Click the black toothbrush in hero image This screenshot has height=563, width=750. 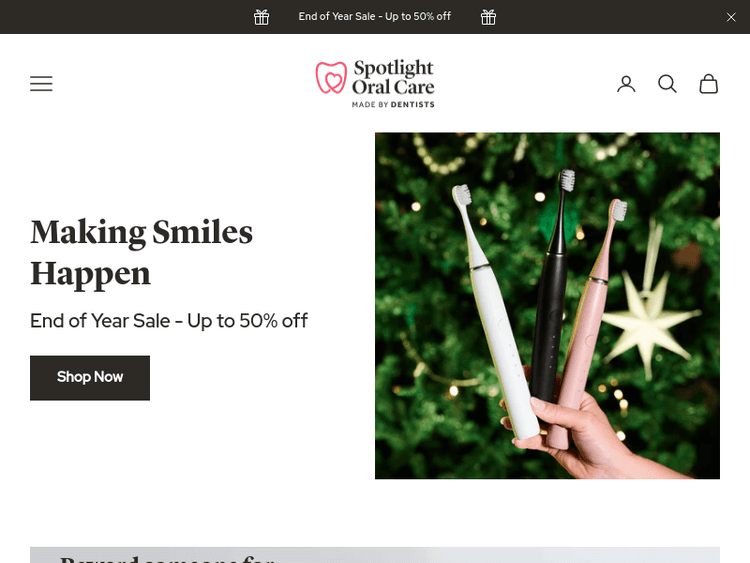[553, 287]
